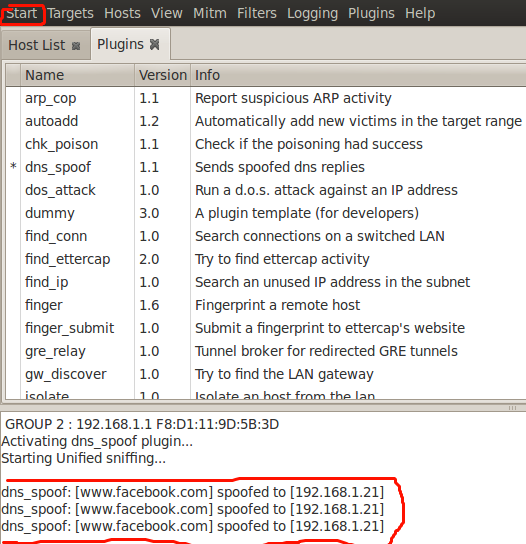Sort by Version column header

[x=162, y=75]
